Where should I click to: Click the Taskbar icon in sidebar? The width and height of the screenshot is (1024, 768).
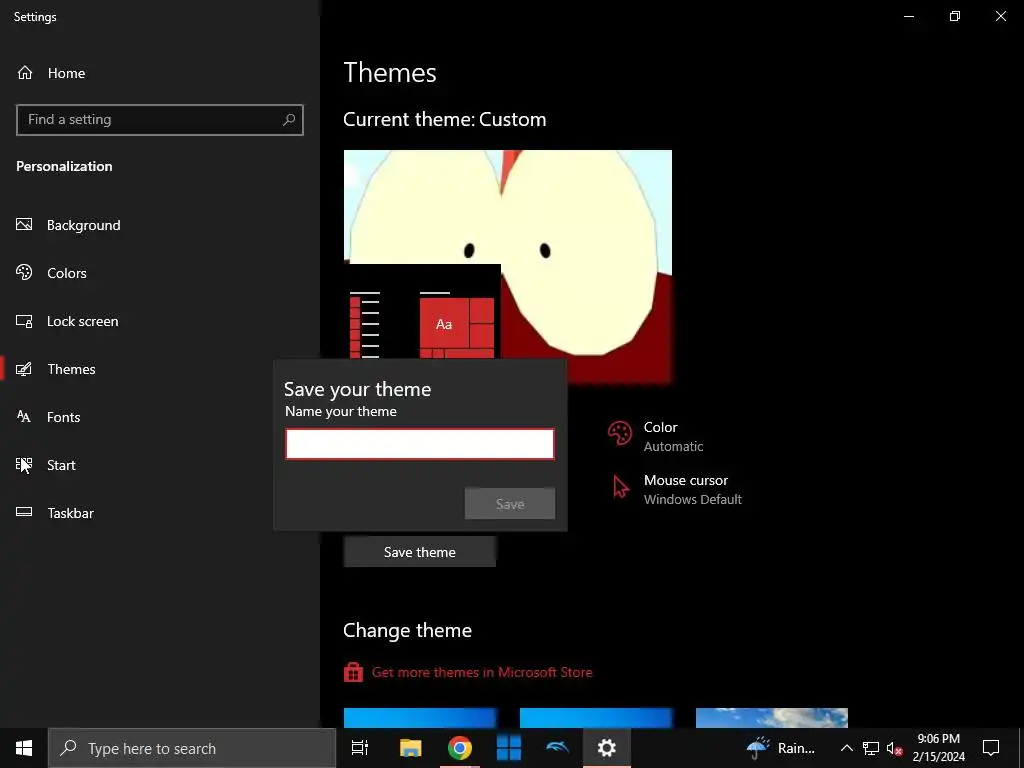[24, 512]
